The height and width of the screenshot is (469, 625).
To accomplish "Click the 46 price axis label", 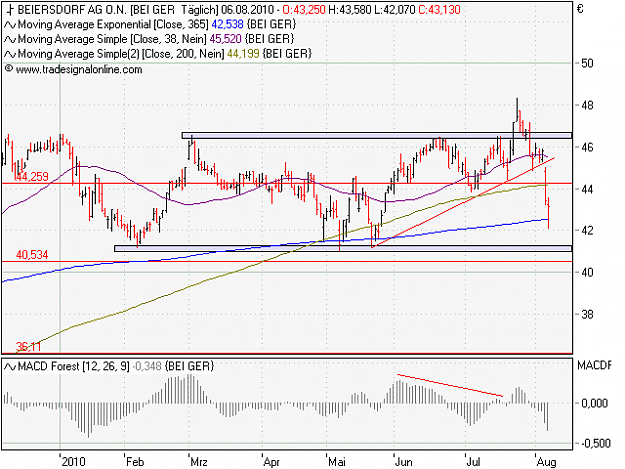I will point(588,147).
